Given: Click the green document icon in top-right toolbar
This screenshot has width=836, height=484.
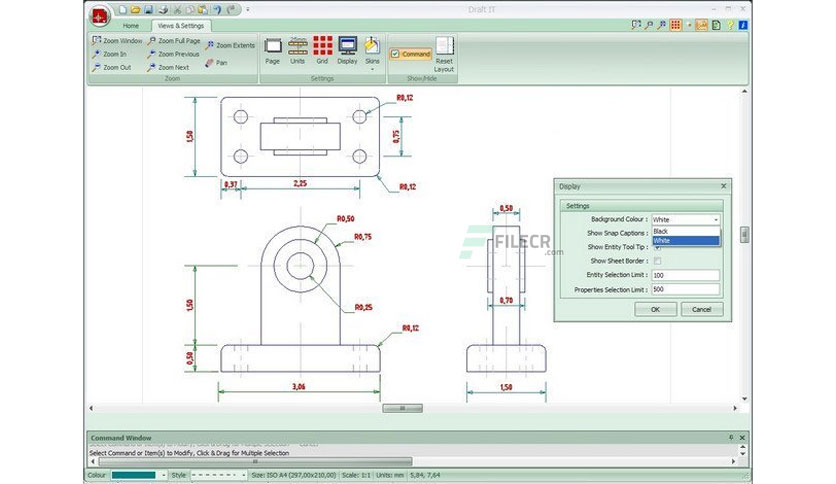Looking at the screenshot, I should (x=716, y=25).
